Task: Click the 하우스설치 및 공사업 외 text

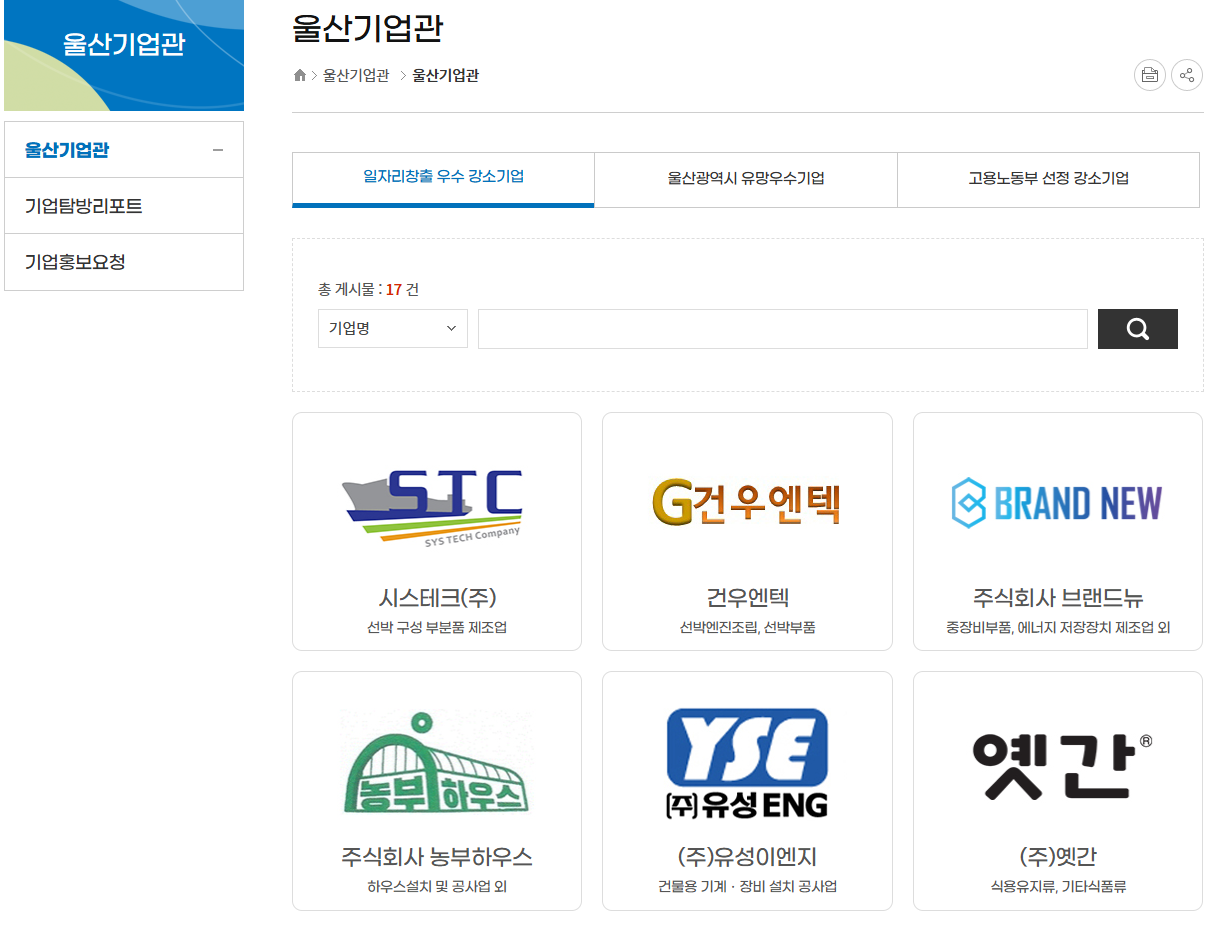Action: 437,887
